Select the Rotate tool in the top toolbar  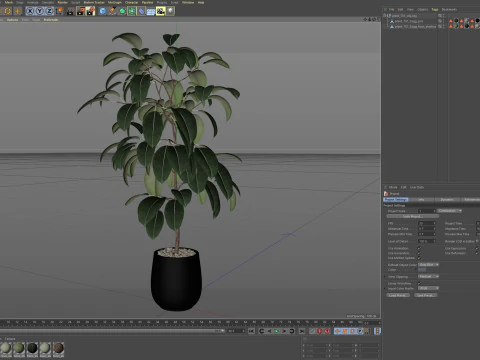click(7, 11)
